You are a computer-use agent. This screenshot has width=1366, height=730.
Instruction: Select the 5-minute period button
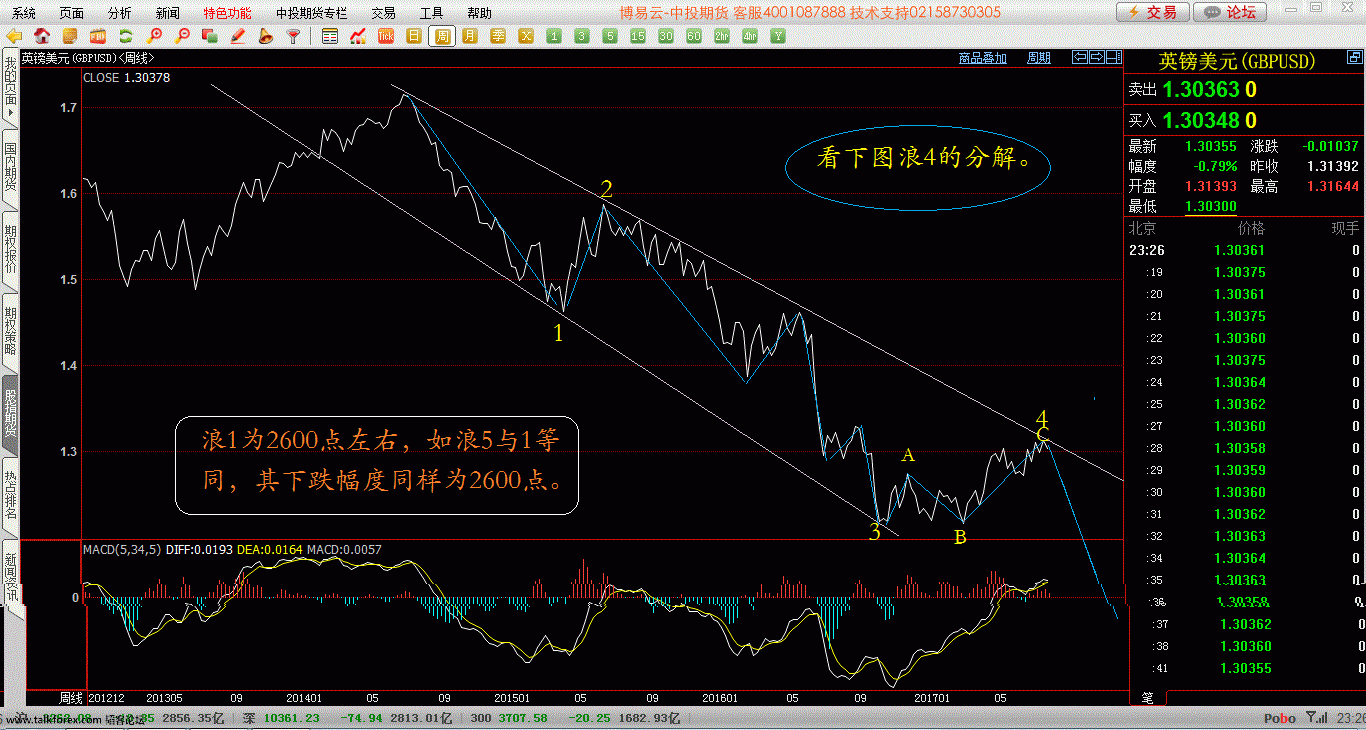(x=610, y=36)
